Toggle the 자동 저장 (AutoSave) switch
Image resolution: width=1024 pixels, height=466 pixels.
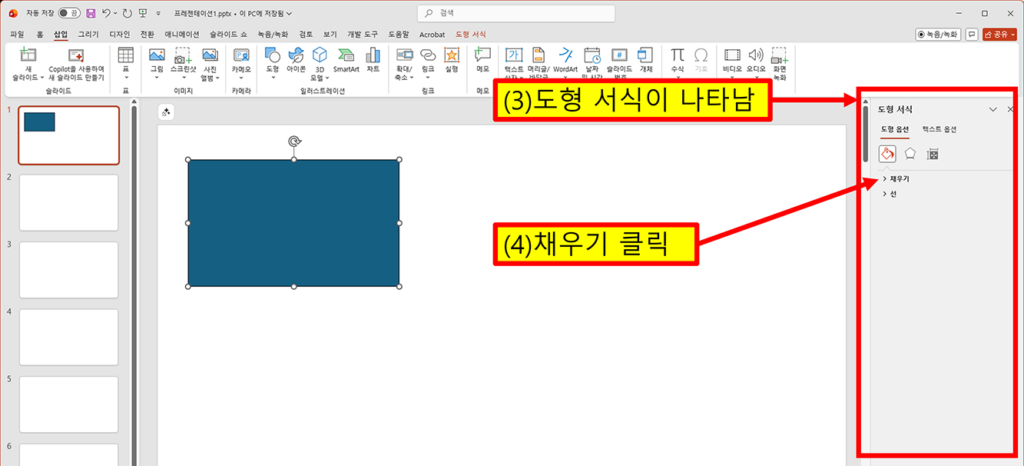(69, 13)
